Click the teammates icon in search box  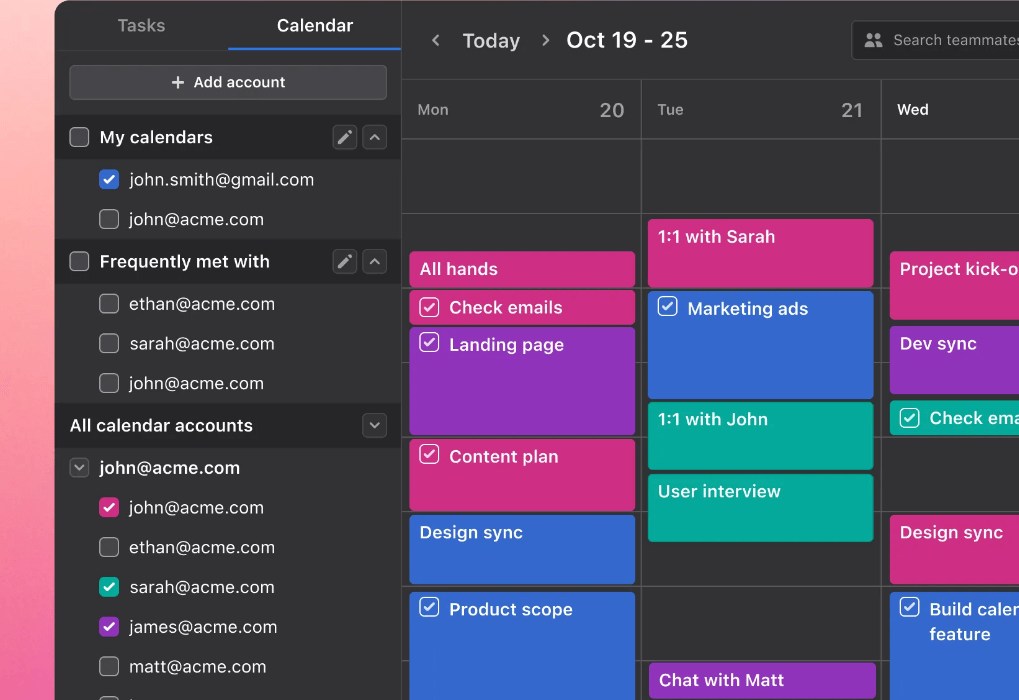(873, 40)
